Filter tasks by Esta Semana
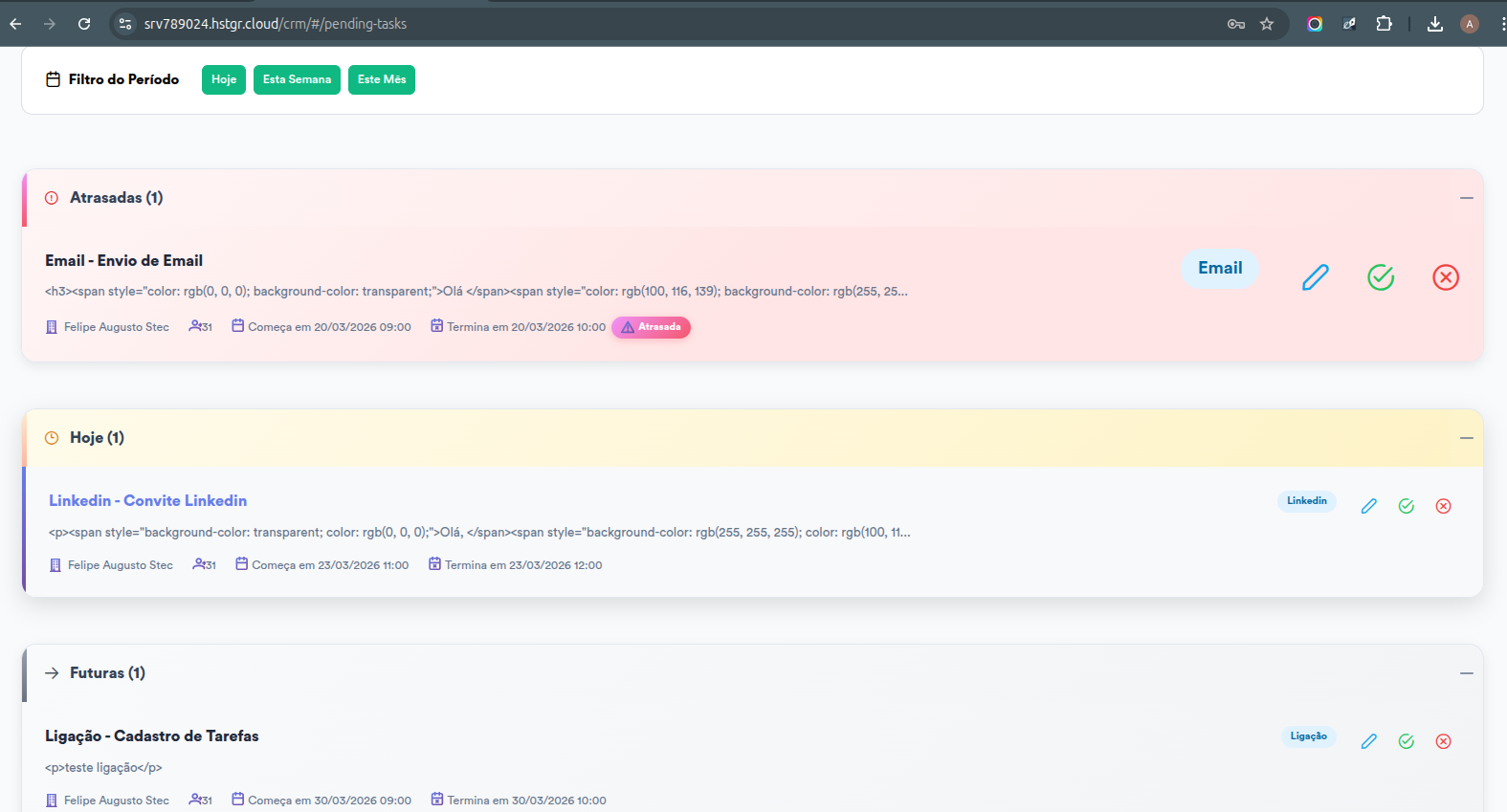Image resolution: width=1507 pixels, height=812 pixels. tap(297, 79)
